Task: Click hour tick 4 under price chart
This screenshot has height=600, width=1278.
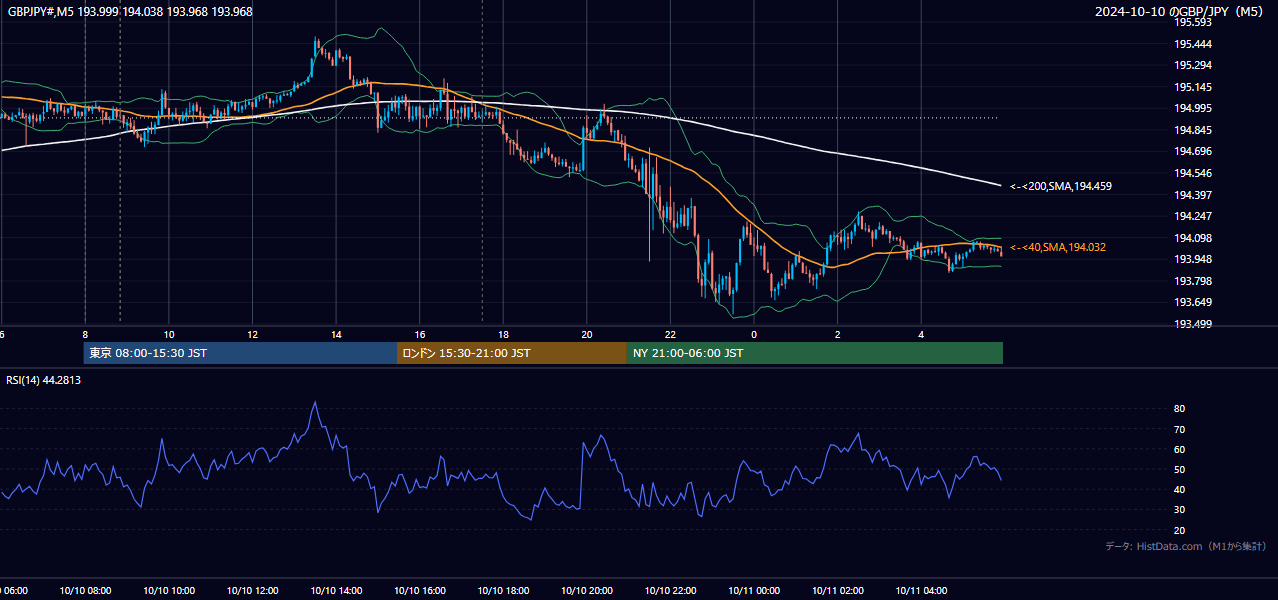Action: click(x=921, y=334)
